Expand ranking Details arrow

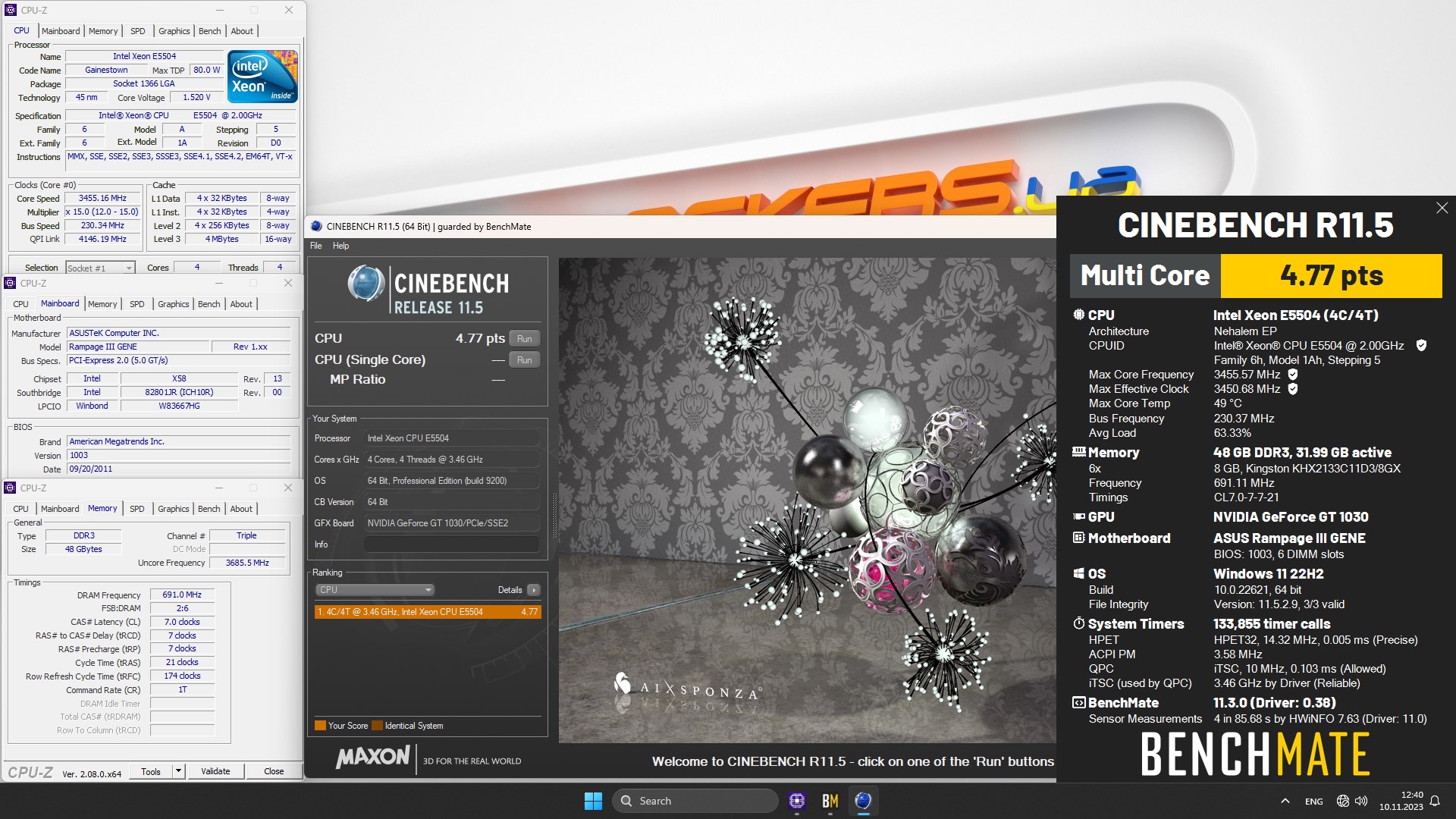pos(534,590)
